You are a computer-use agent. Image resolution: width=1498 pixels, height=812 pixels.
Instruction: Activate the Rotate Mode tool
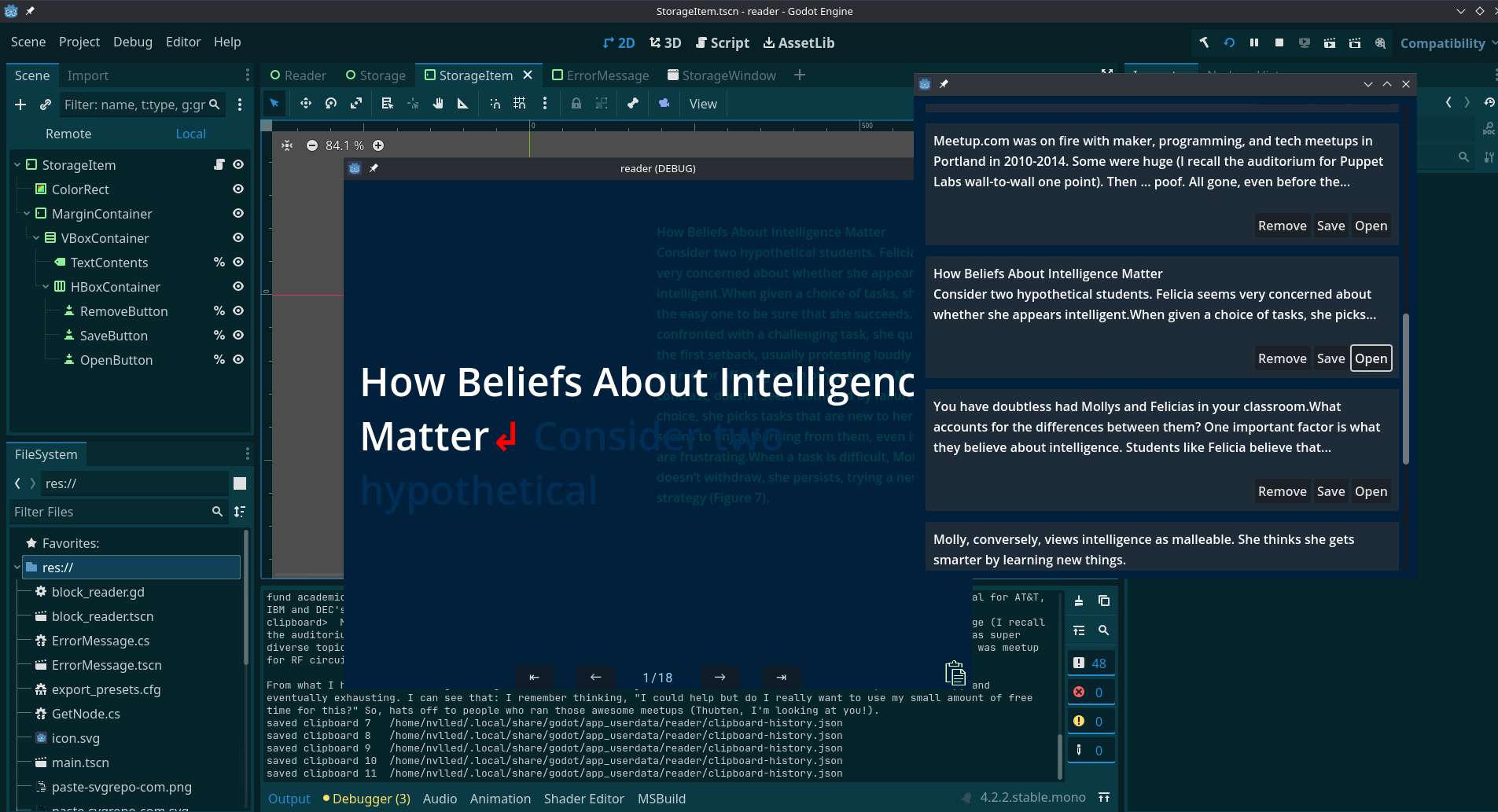point(331,104)
